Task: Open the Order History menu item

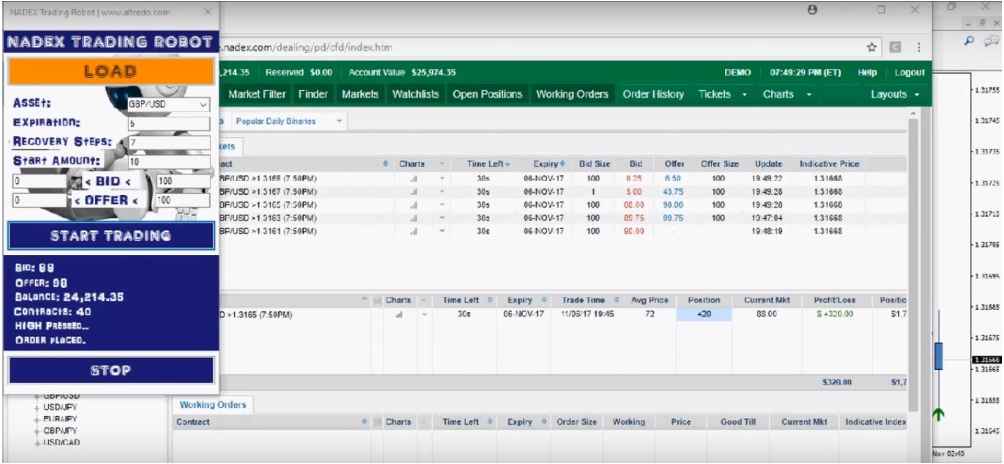Action: click(652, 94)
